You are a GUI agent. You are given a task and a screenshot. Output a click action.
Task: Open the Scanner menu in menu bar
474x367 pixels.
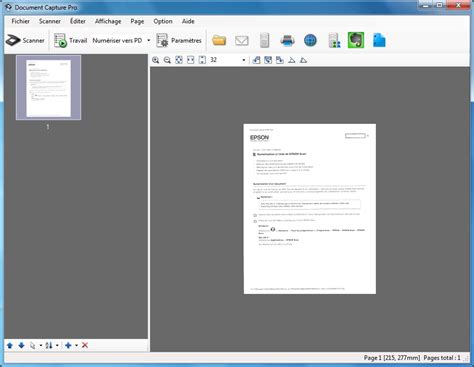(50, 21)
